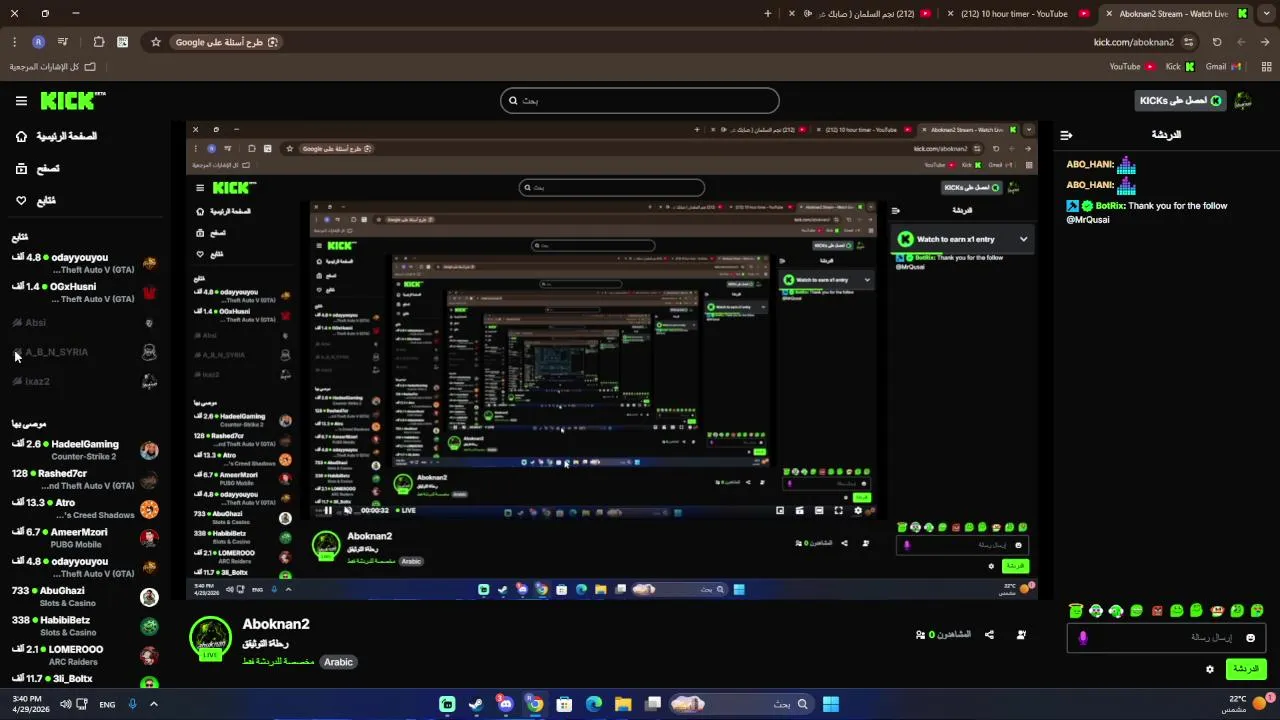Open Google Lens icon in address bar
The height and width of the screenshot is (720, 1280).
click(273, 42)
